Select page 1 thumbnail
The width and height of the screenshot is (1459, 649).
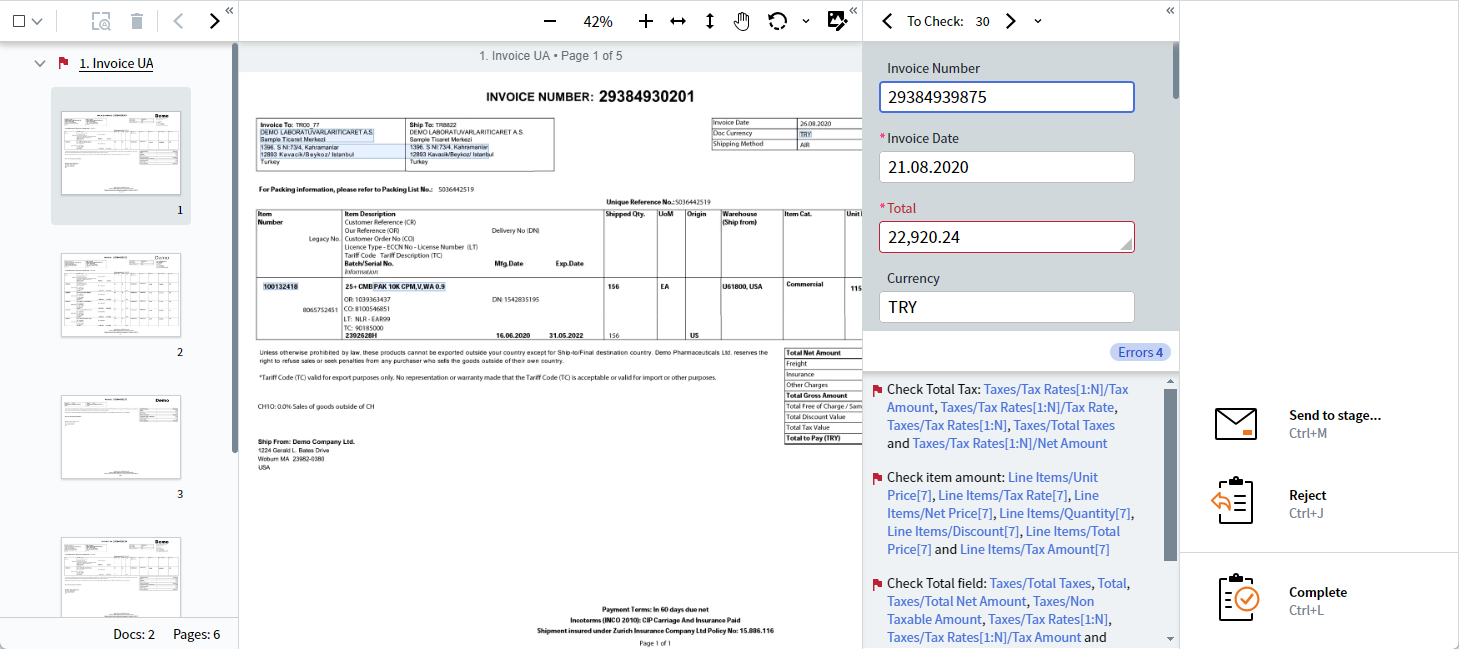click(121, 153)
